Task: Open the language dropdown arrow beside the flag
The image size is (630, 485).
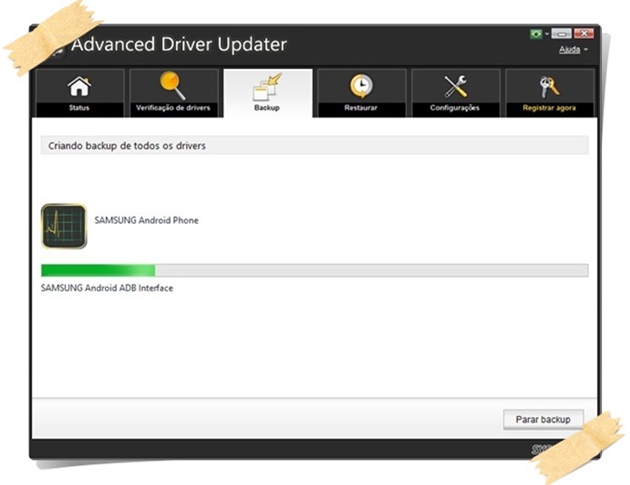Action: (546, 34)
